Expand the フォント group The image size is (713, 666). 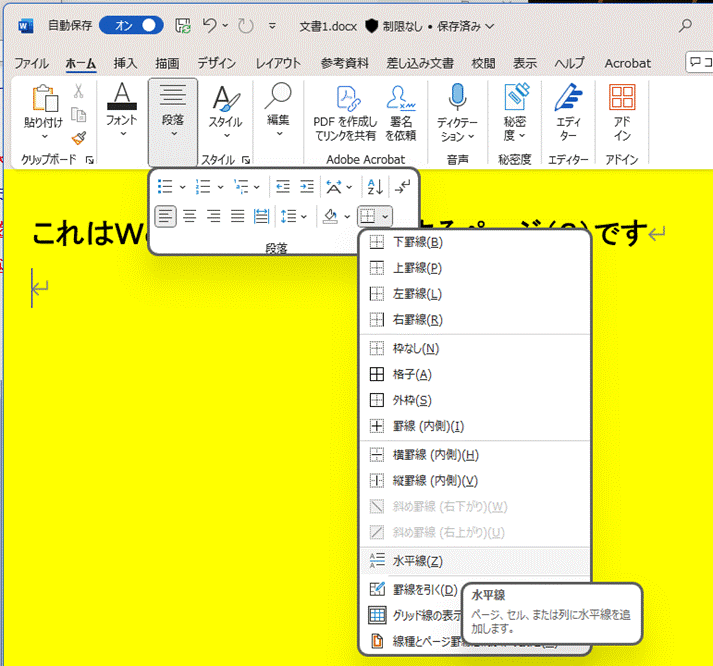coord(121,110)
